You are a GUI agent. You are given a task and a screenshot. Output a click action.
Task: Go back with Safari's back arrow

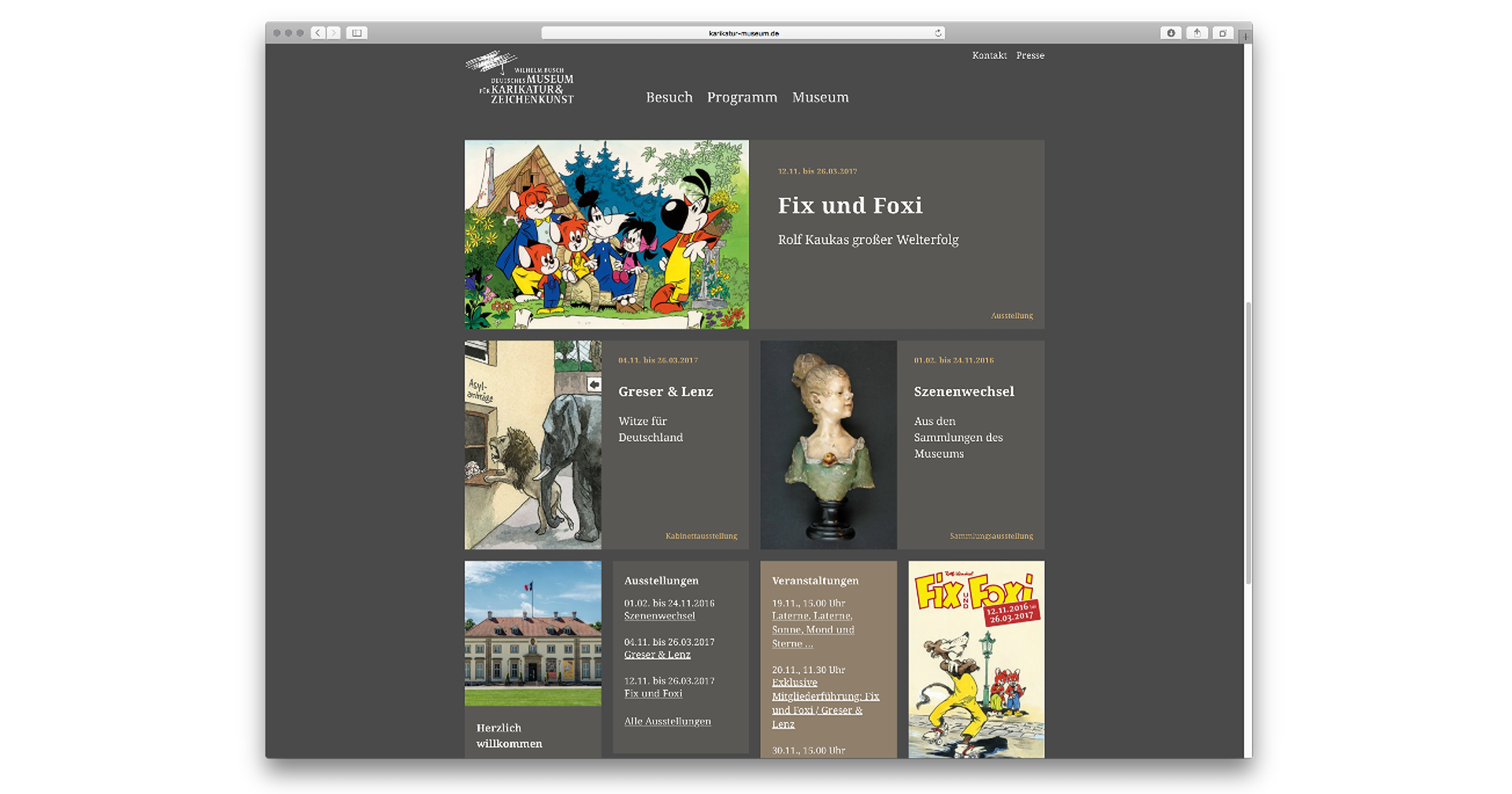318,33
